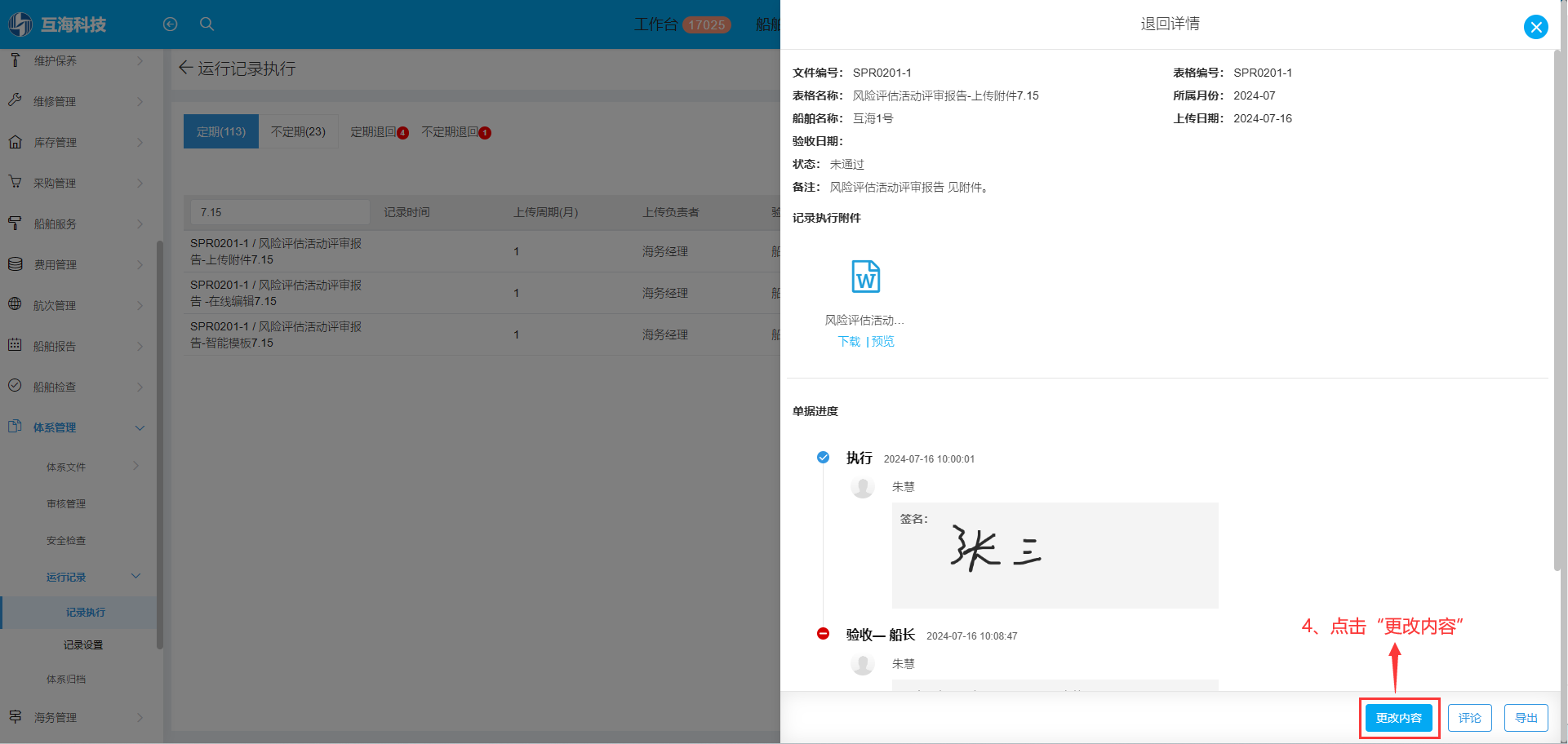
Task: Click the sidebar vertical scrollbar
Action: [x=160, y=445]
